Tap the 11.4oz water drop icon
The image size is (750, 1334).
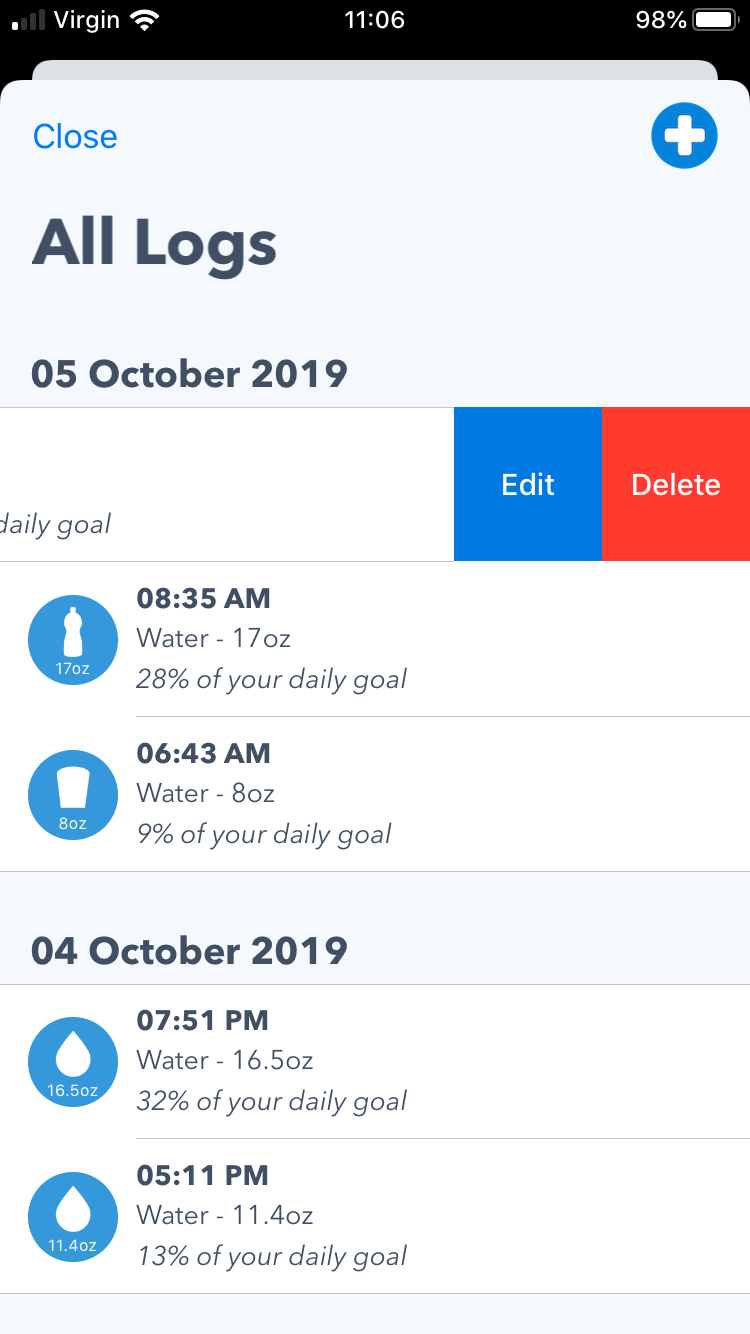coord(73,1217)
